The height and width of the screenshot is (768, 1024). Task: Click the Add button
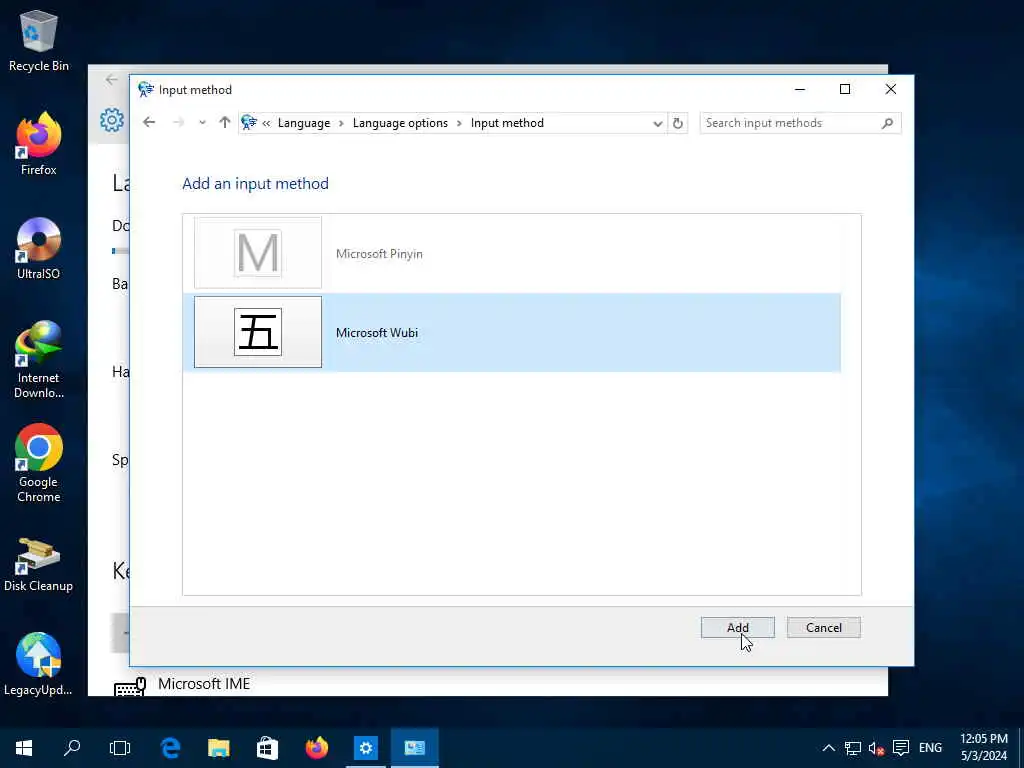tap(737, 627)
